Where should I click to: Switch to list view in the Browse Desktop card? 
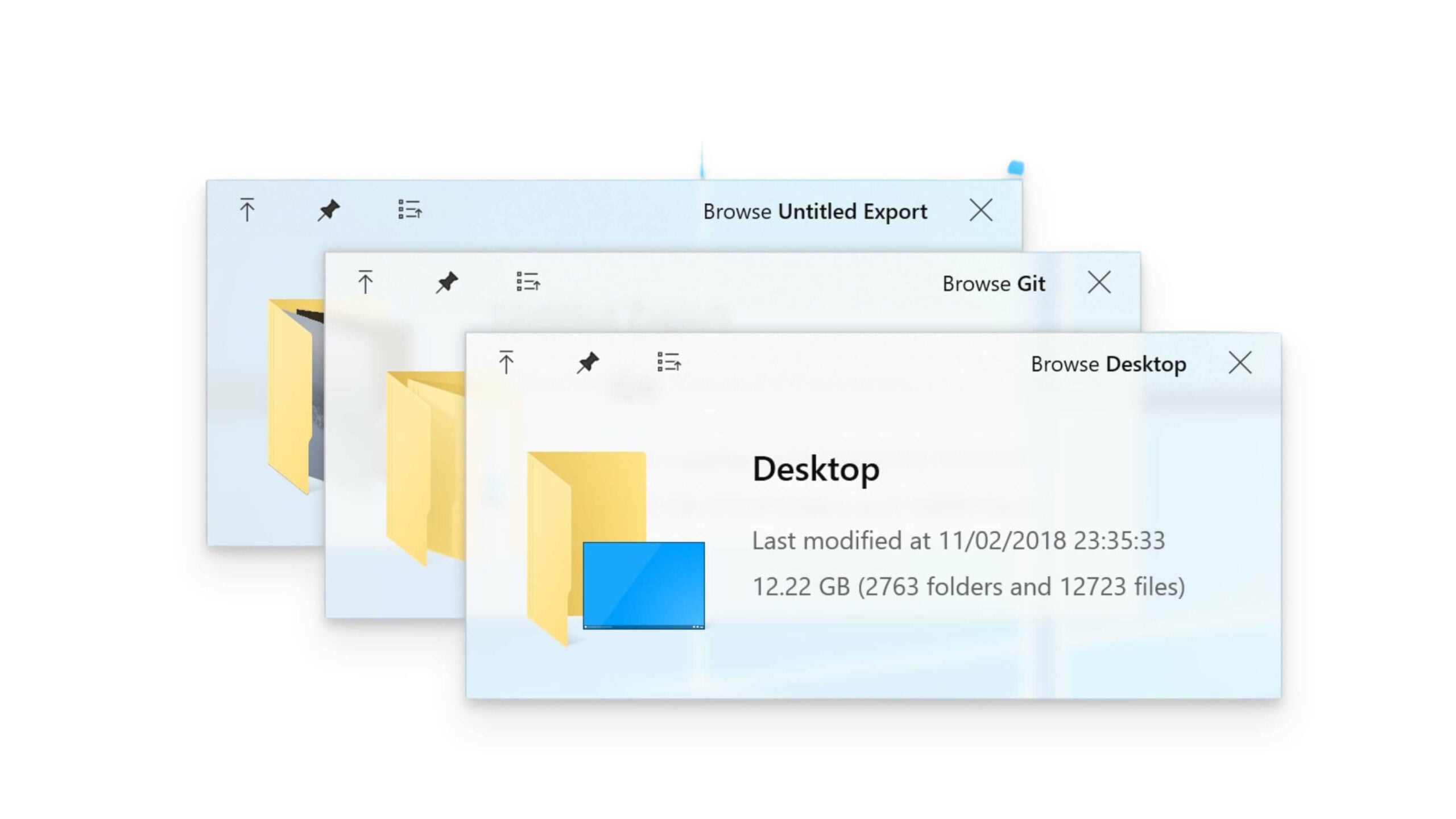668,362
